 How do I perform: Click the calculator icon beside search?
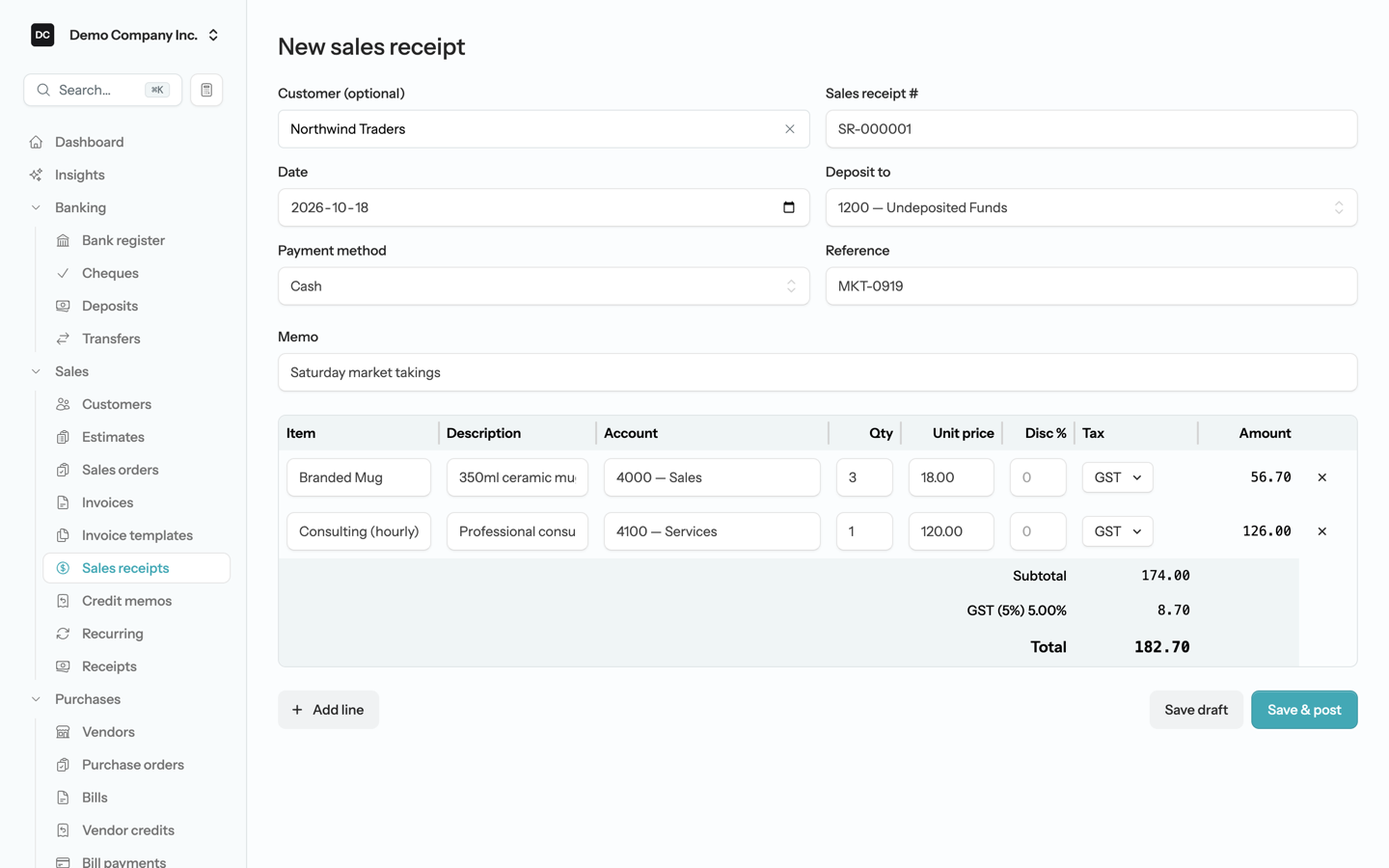(206, 90)
